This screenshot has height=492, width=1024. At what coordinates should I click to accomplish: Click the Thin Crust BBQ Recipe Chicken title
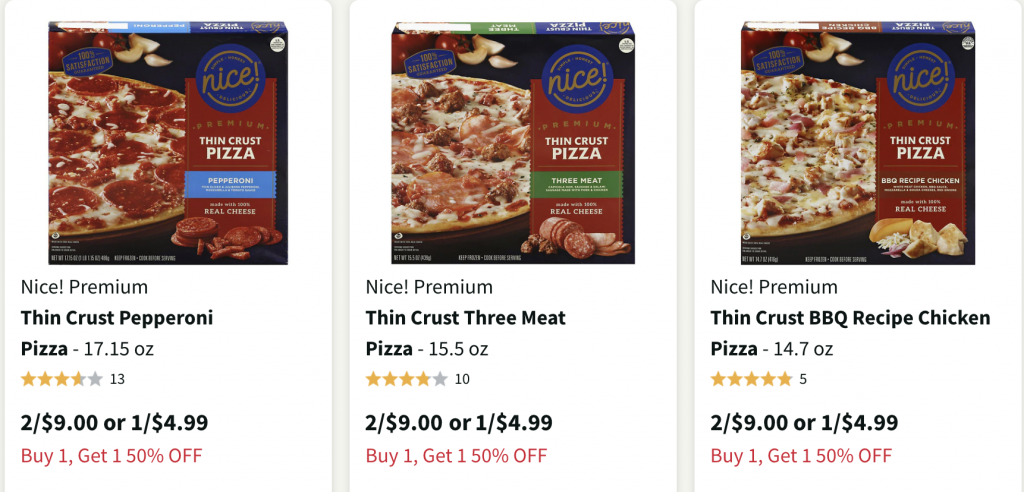coord(850,318)
